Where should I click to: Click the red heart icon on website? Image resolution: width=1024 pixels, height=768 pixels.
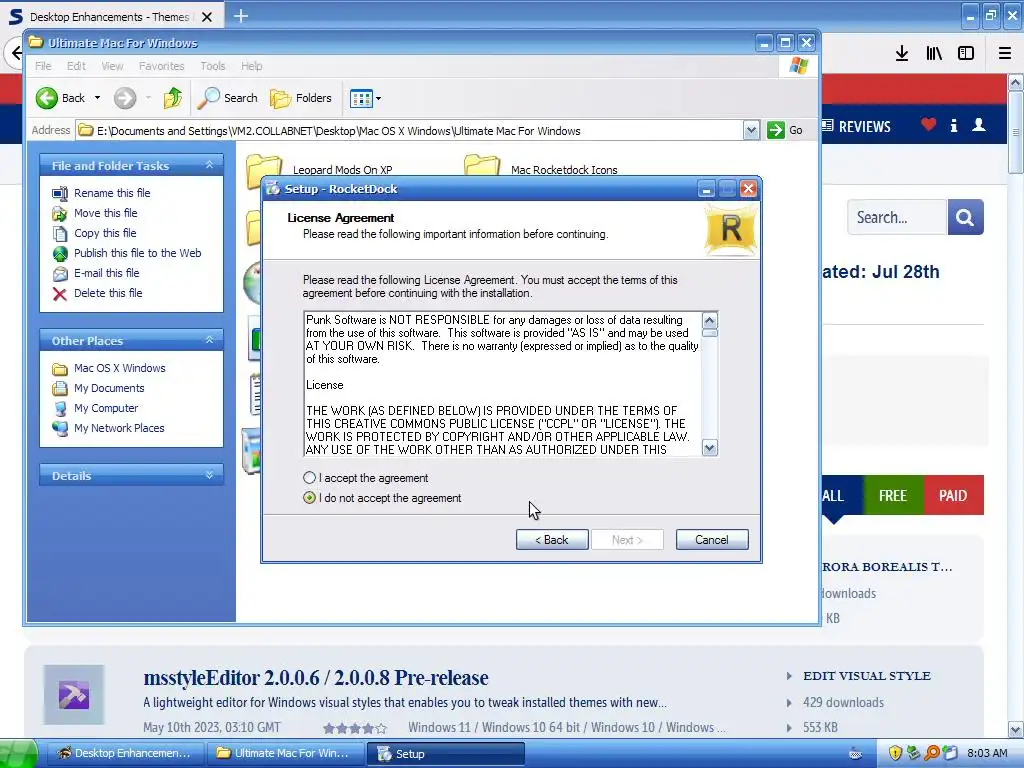point(928,125)
